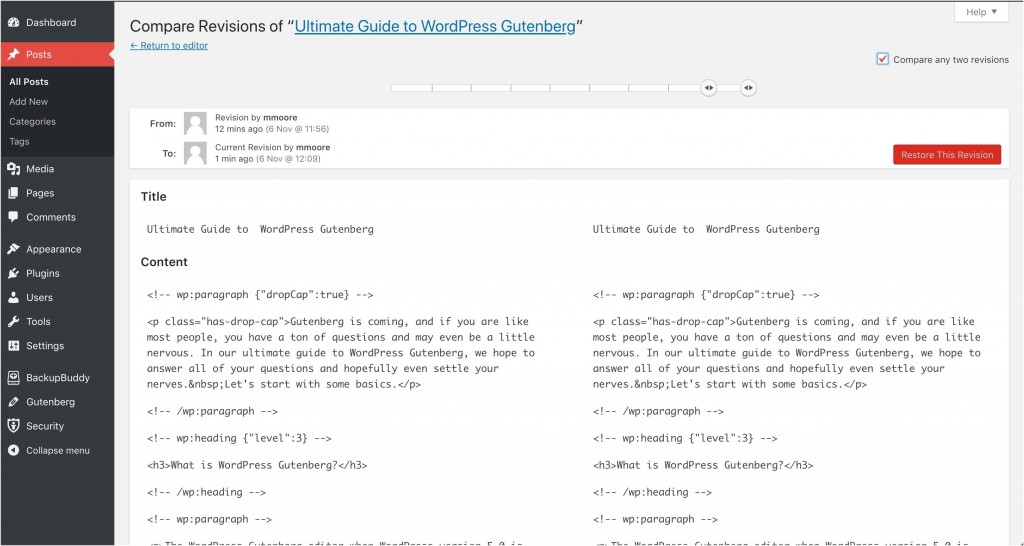Screen dimensions: 1024x546
Task: Click the Posts menu label
Action: tap(39, 54)
